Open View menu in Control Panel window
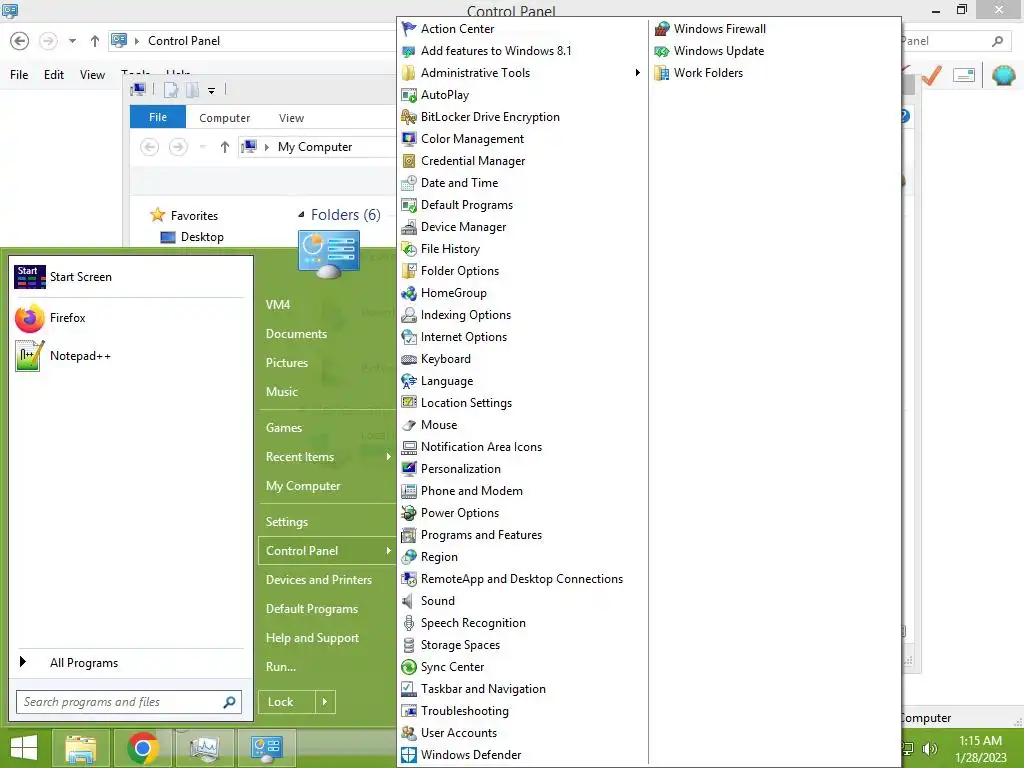This screenshot has width=1024, height=768. coord(92,74)
